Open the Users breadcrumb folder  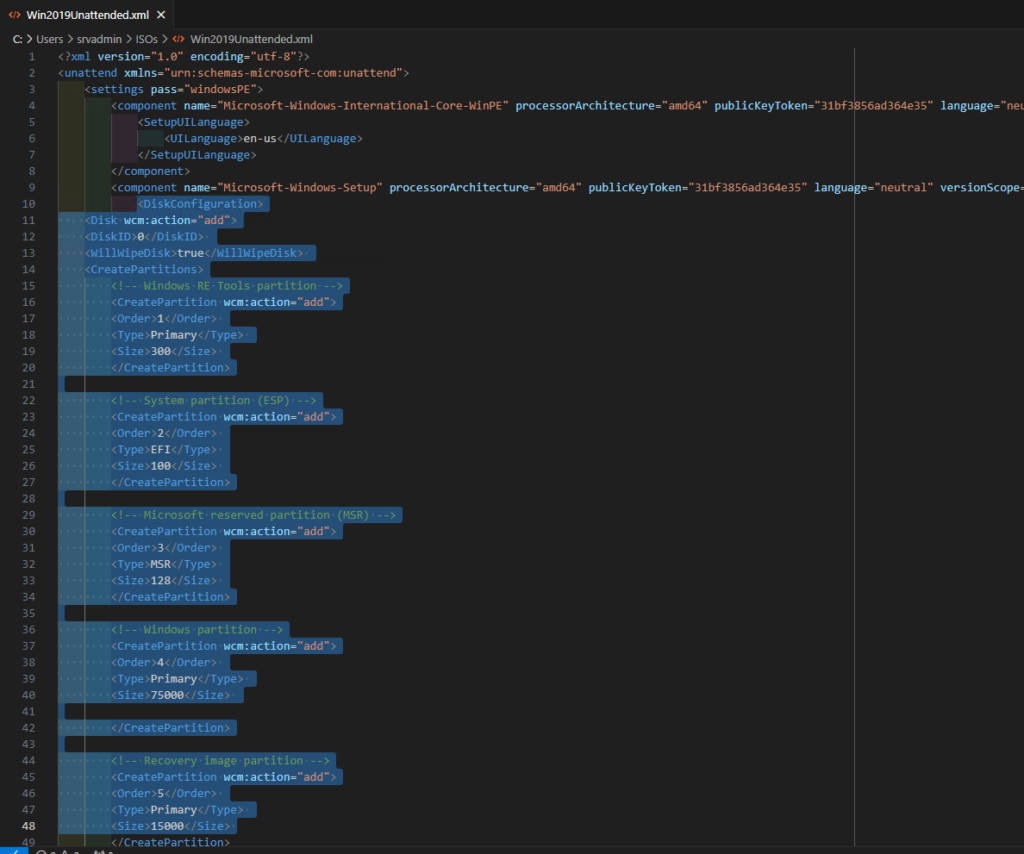[x=50, y=39]
